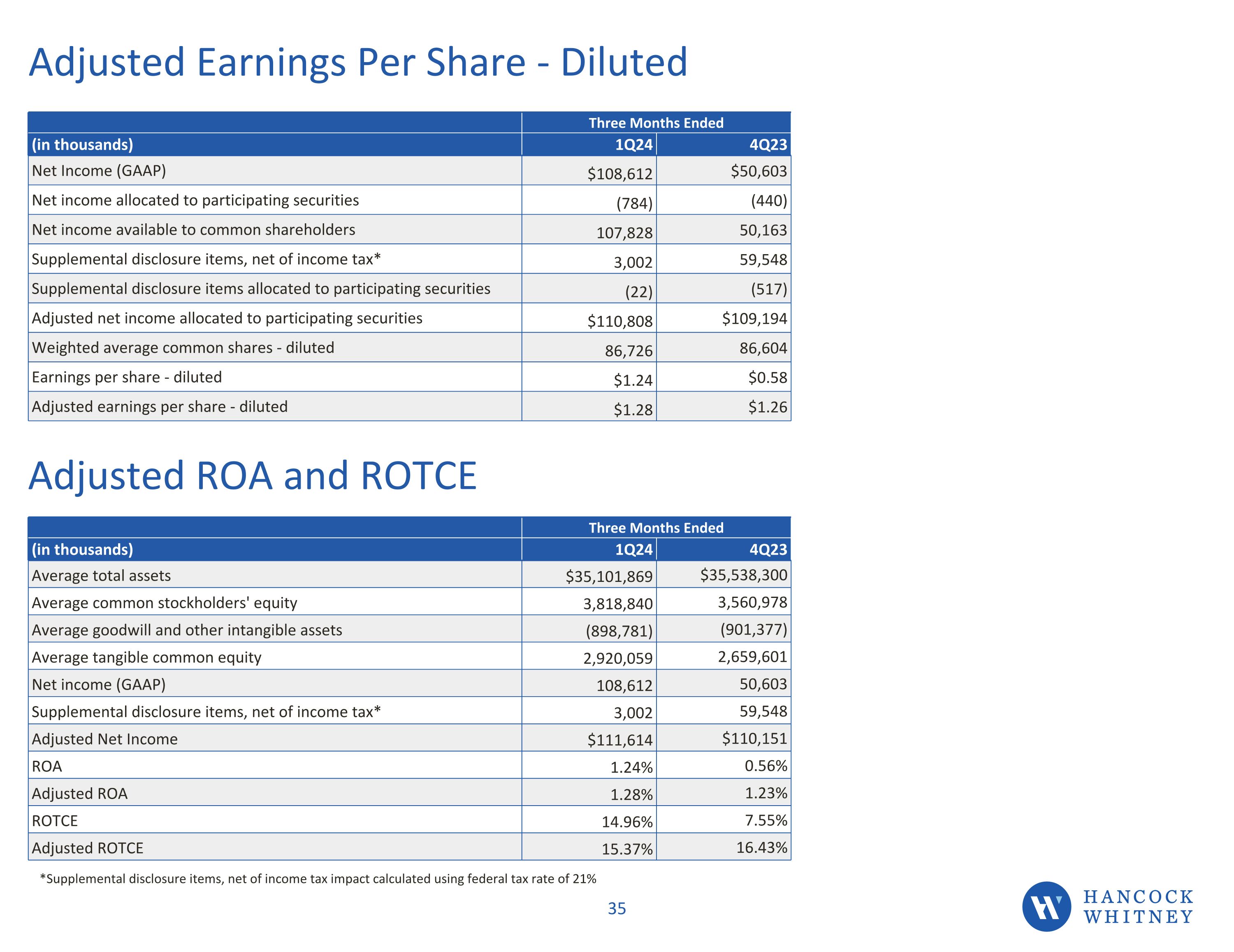Click the Hancock Whitney wordmark text
The width and height of the screenshot is (1234, 952).
tap(1138, 906)
